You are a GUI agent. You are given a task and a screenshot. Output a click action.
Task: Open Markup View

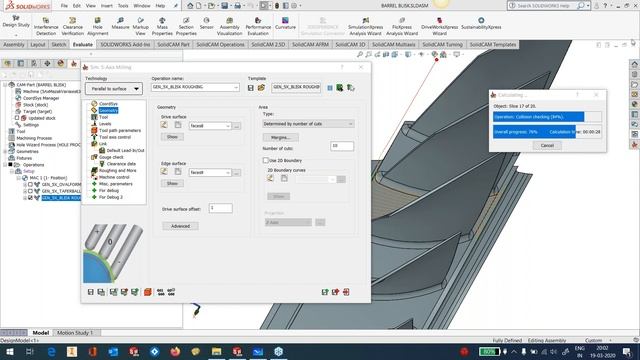click(140, 27)
